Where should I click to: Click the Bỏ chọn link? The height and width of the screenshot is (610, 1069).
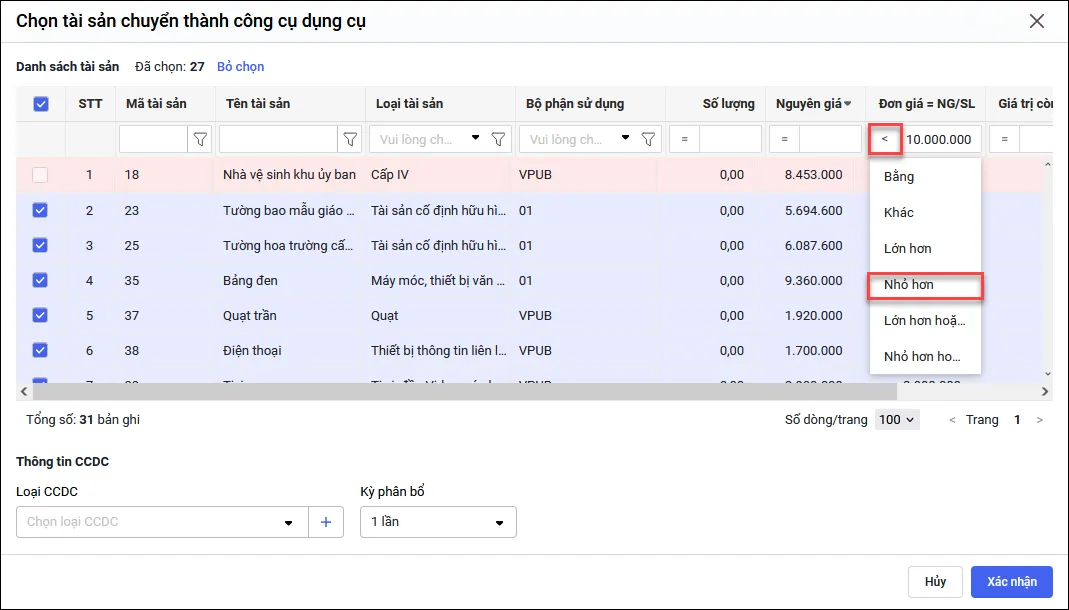tap(240, 67)
